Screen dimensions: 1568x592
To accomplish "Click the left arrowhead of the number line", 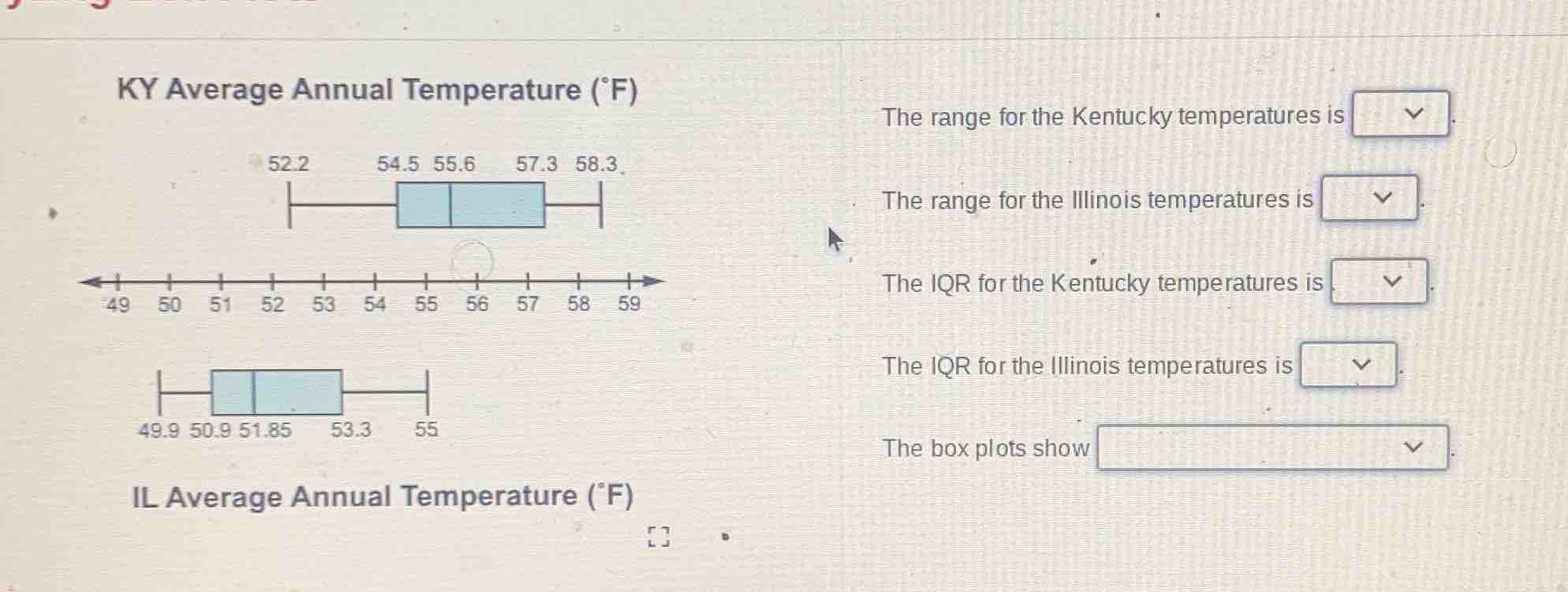I will tap(92, 281).
